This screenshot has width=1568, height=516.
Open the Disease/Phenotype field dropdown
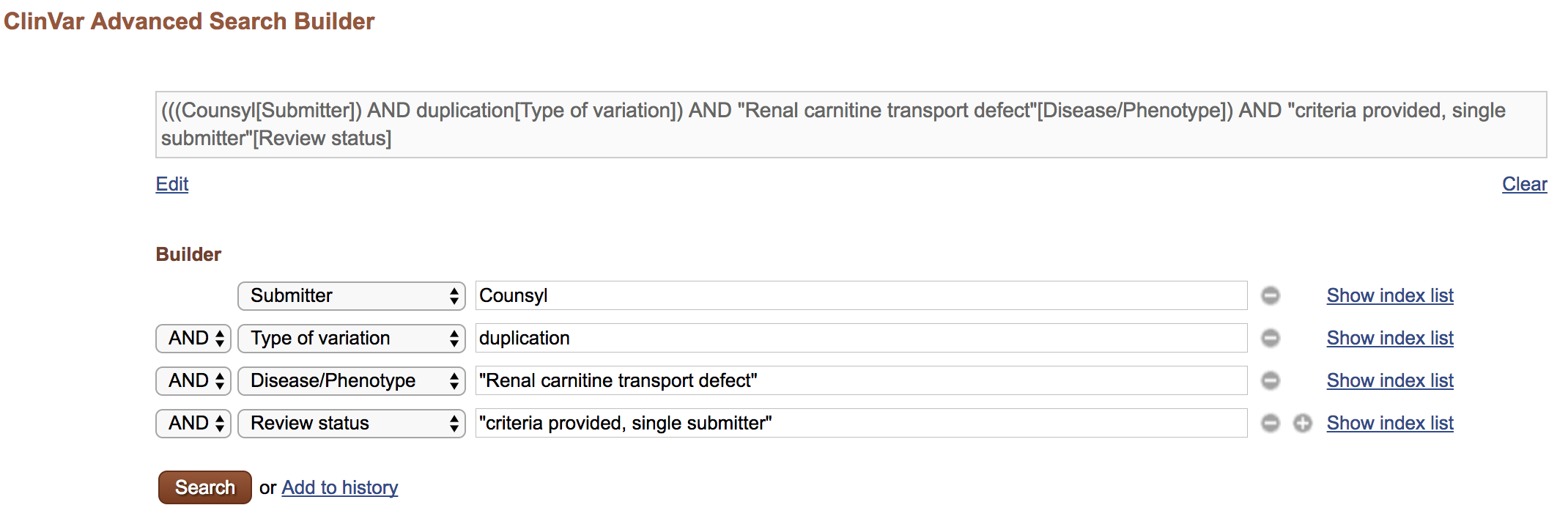click(x=352, y=380)
